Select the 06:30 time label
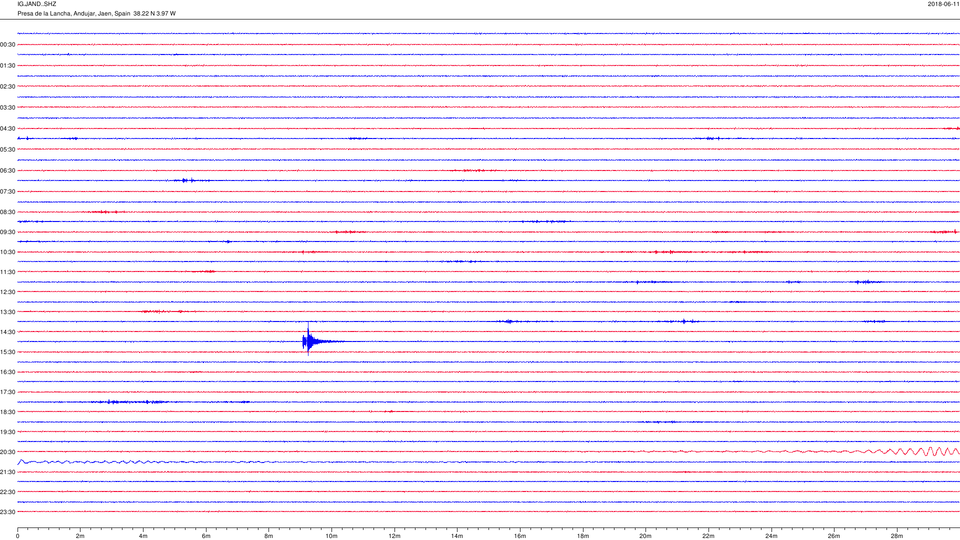The width and height of the screenshot is (960, 540). coord(8,171)
